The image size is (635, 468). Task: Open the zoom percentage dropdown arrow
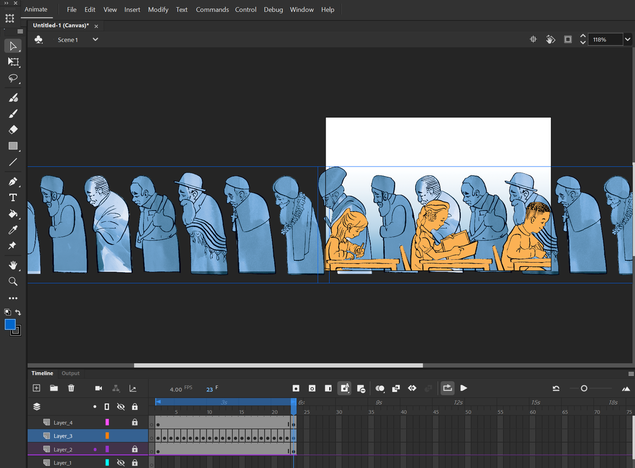click(627, 39)
